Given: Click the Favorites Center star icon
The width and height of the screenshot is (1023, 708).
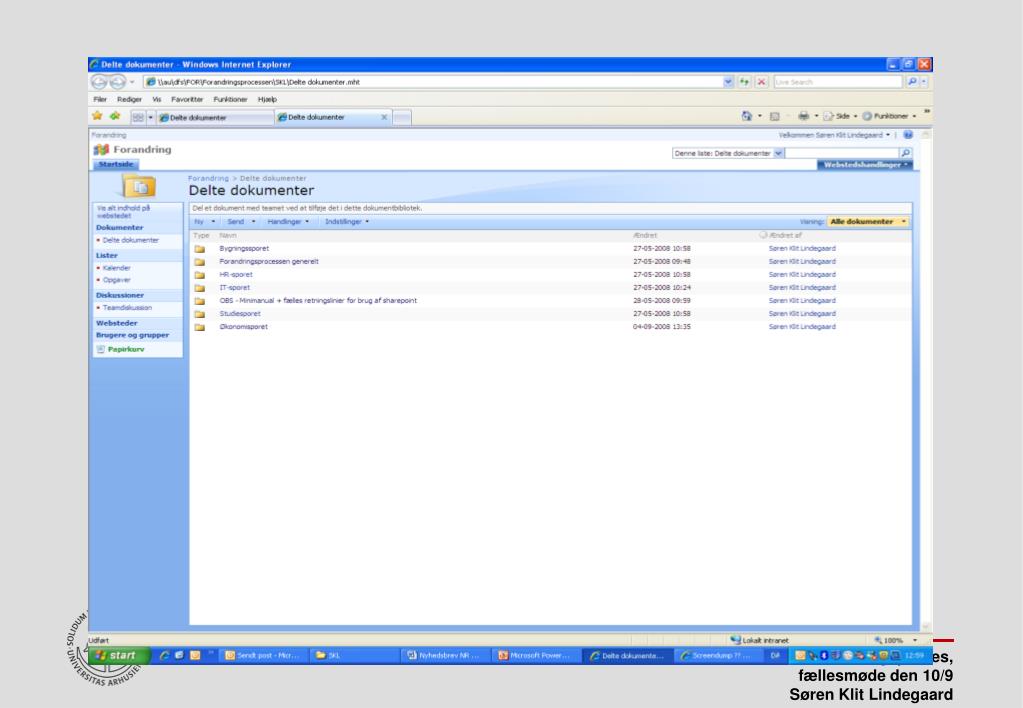Looking at the screenshot, I should (97, 116).
